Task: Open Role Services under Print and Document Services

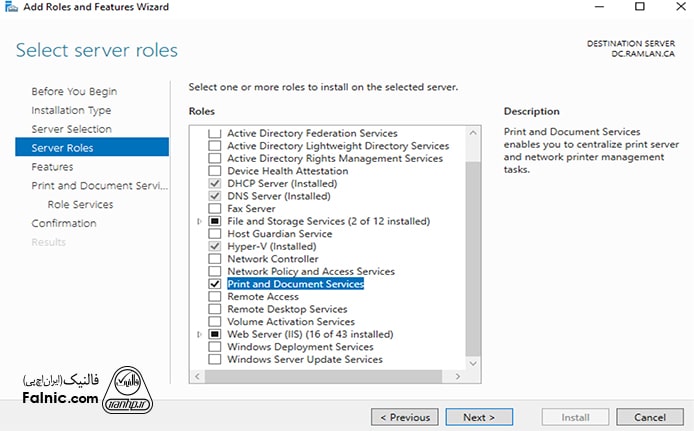Action: point(80,204)
